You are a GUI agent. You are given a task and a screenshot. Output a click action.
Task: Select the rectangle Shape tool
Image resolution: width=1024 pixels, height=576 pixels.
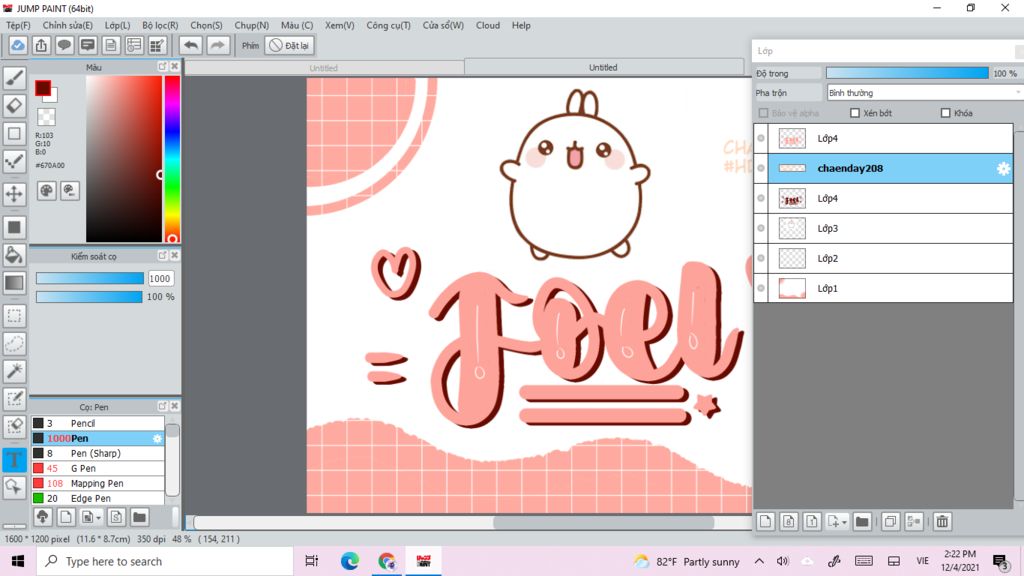pyautogui.click(x=14, y=134)
